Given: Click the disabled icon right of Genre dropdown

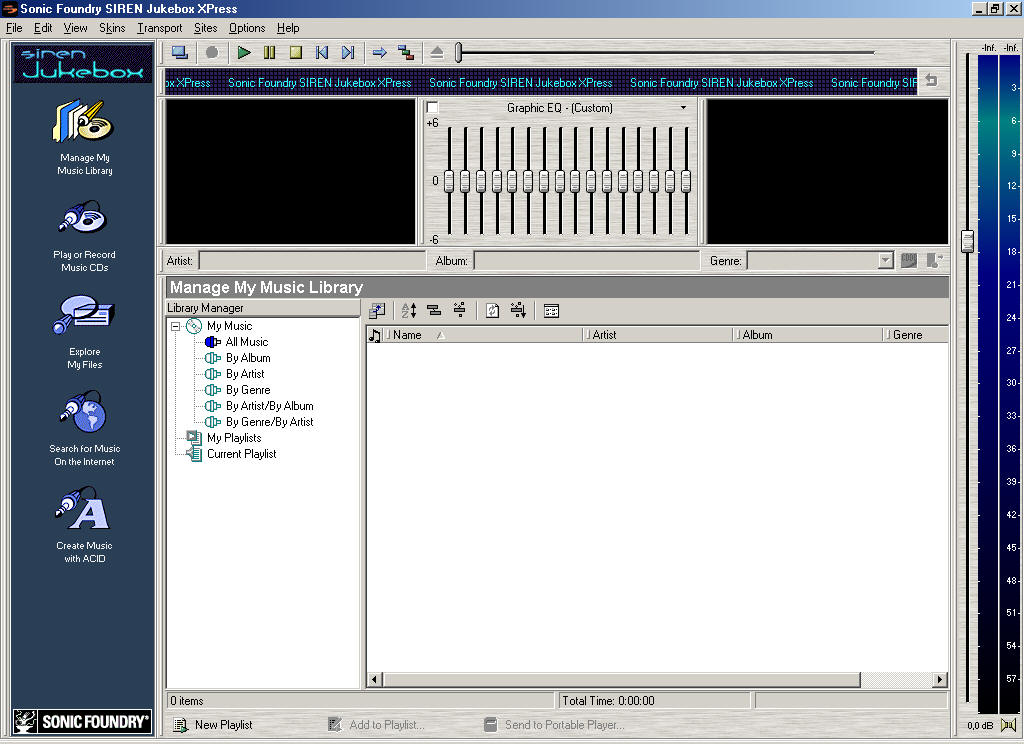Looking at the screenshot, I should (909, 261).
